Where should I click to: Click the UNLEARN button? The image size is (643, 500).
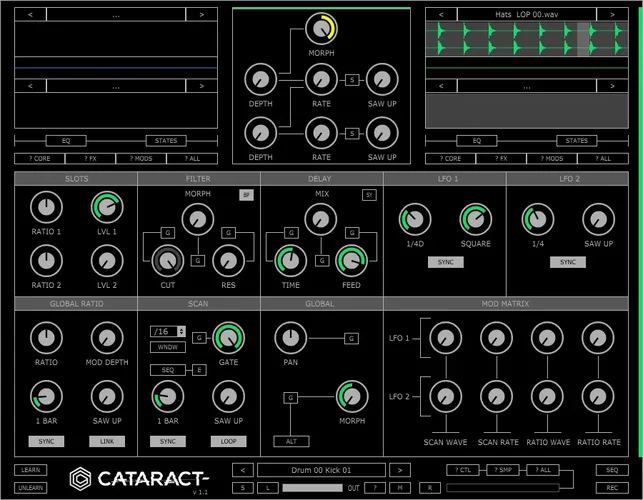click(31, 488)
